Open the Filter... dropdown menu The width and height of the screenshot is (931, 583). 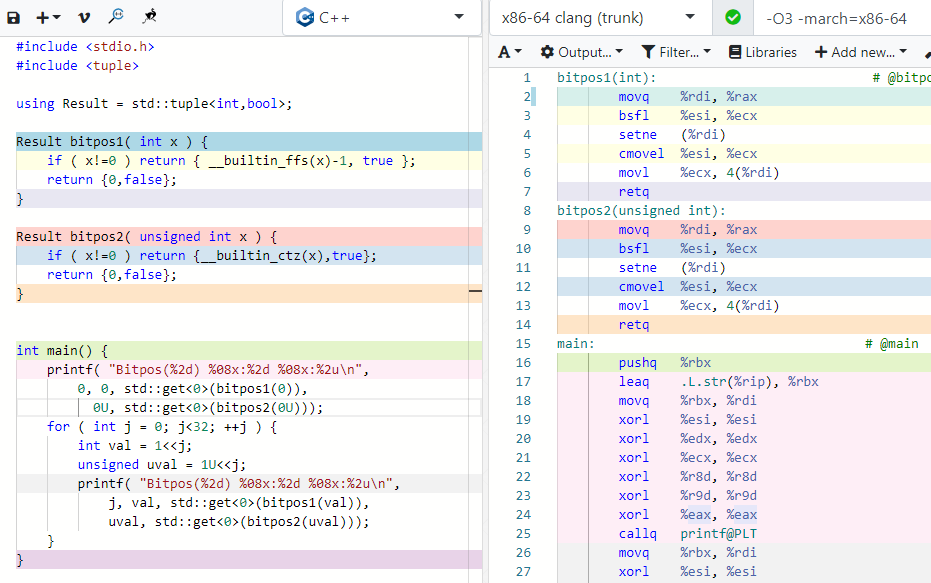tap(676, 52)
